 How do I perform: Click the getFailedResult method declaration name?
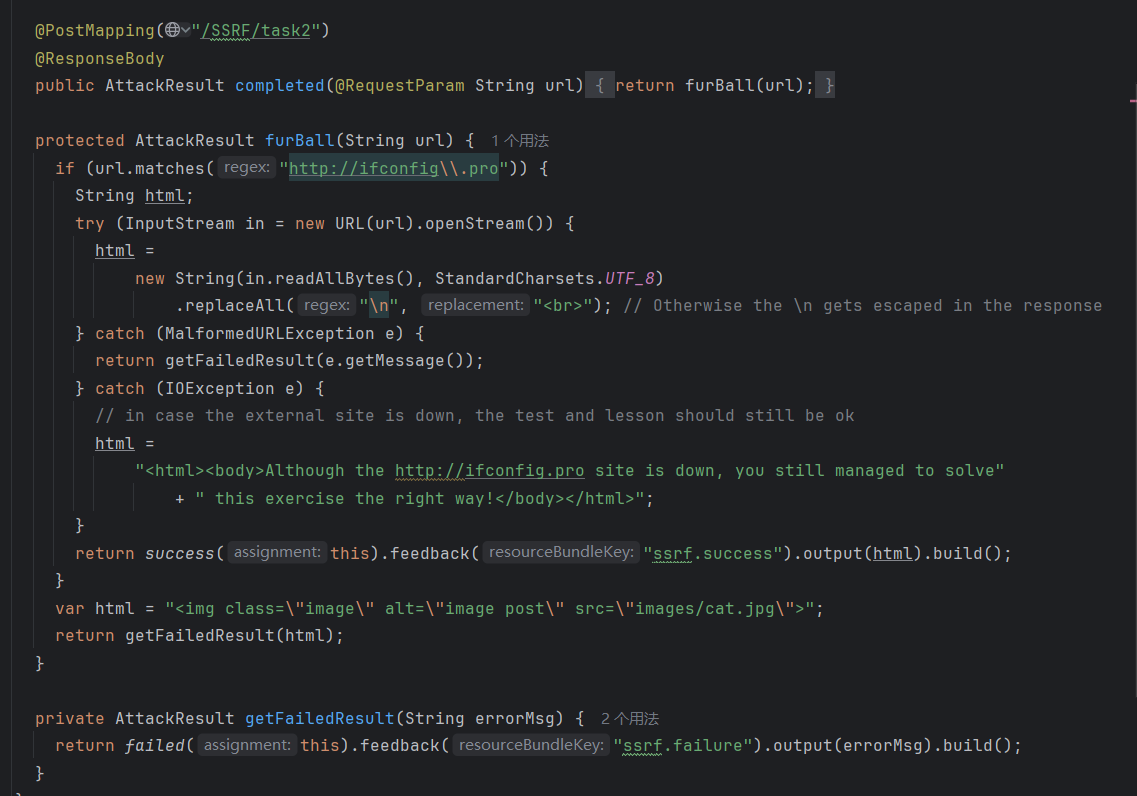[x=319, y=718]
